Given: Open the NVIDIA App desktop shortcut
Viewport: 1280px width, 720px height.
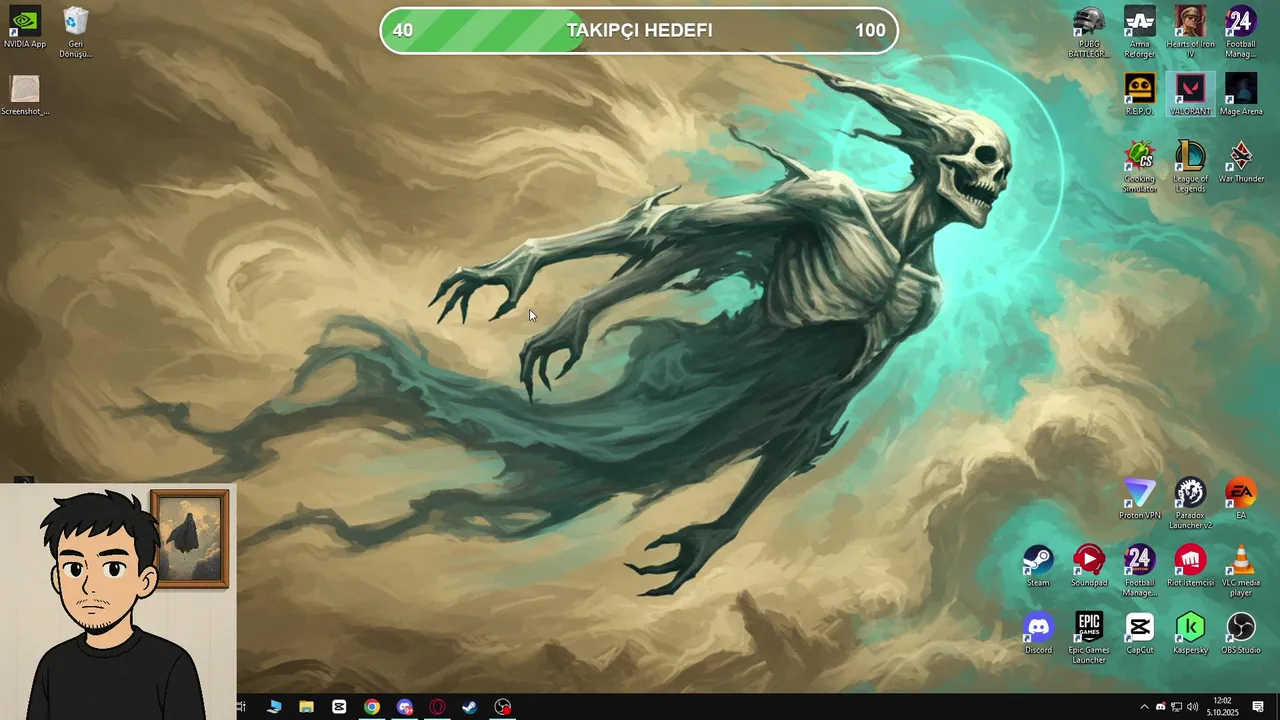Looking at the screenshot, I should coord(25,28).
